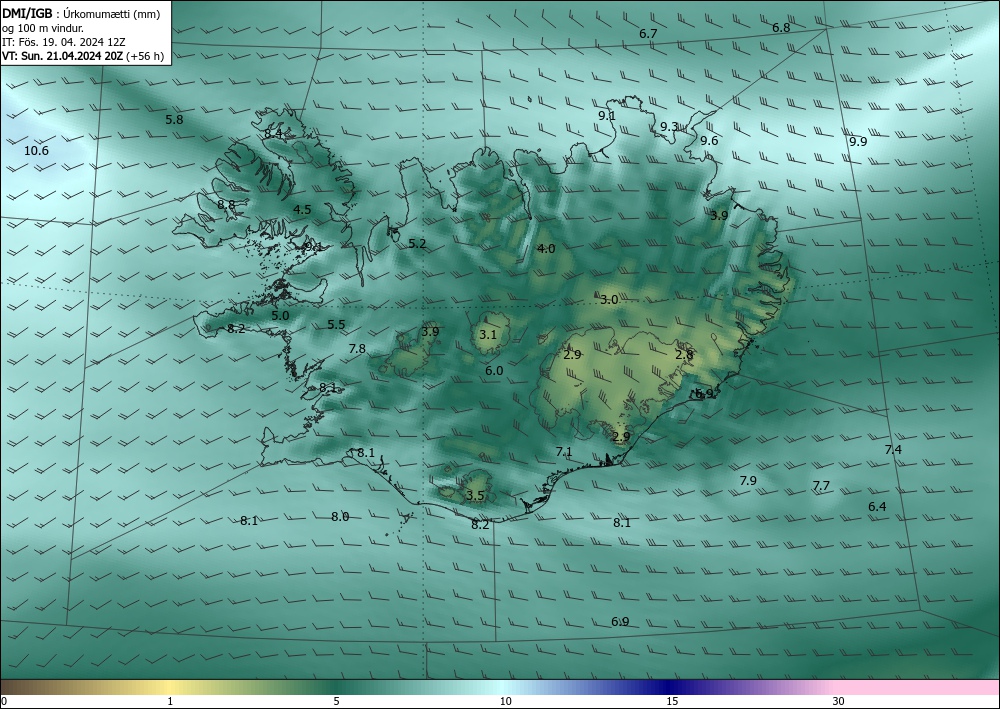The image size is (1000, 709).
Task: Click the map title 'DMI/IGB : Úrkomumætti (mm)'
Action: point(81,14)
